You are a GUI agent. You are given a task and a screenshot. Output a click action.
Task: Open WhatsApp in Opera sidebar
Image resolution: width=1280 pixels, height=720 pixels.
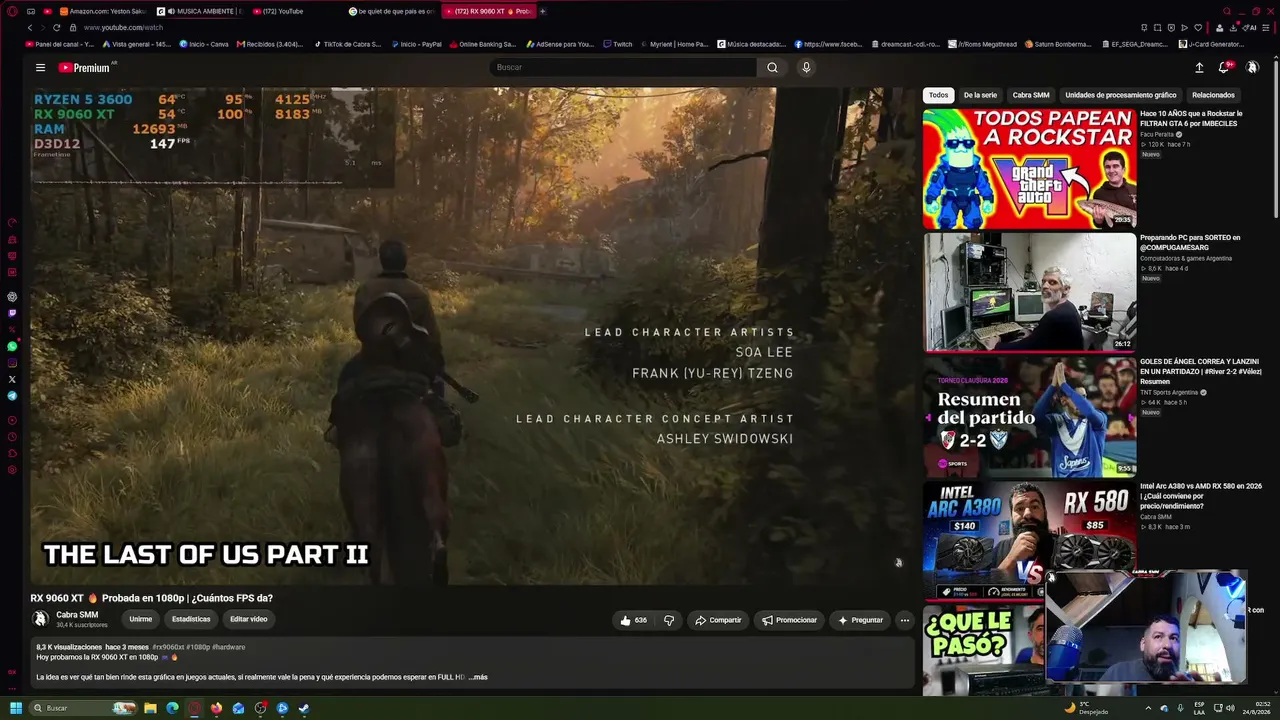[12, 346]
